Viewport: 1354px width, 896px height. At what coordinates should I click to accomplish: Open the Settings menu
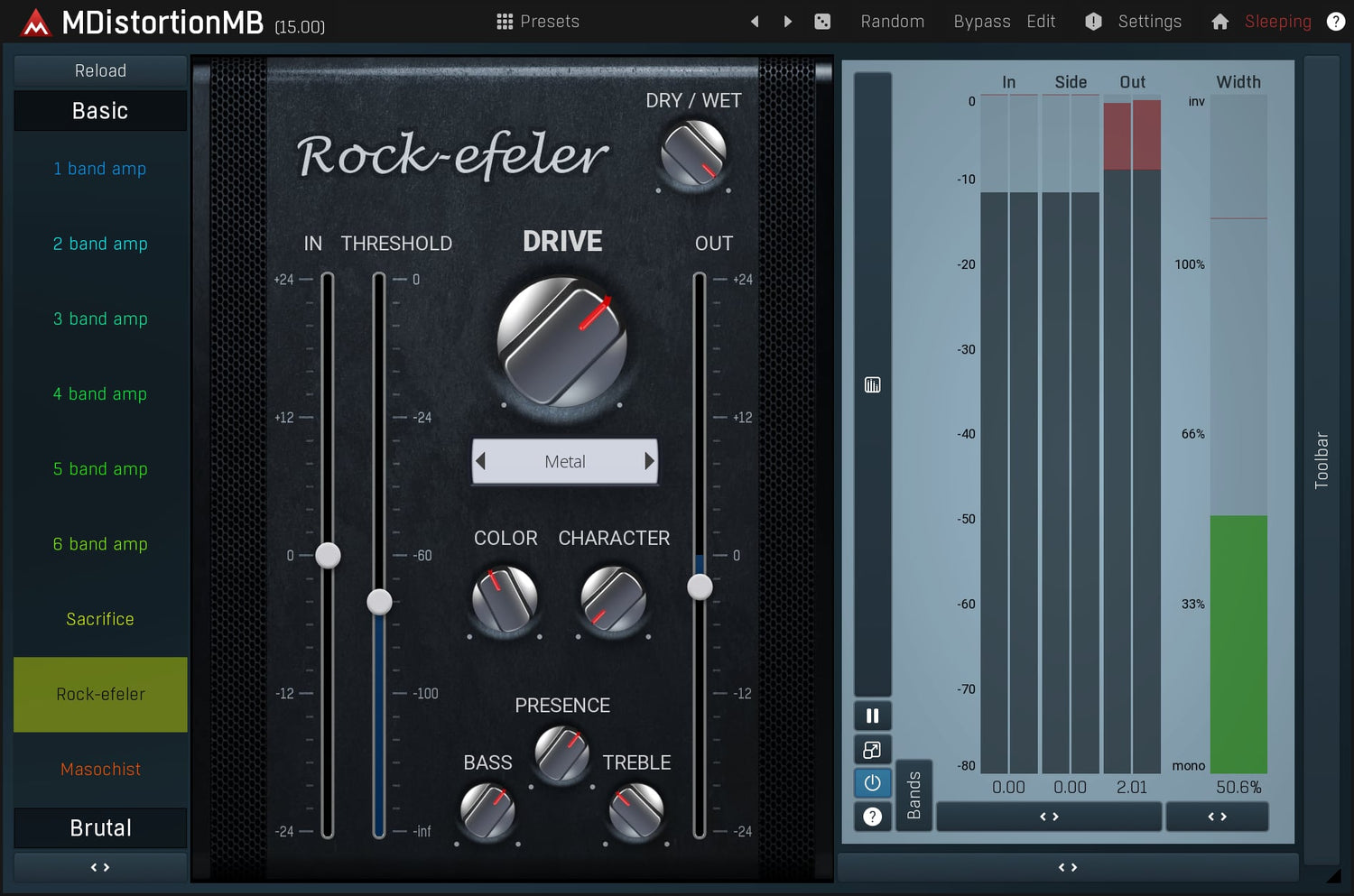click(x=1148, y=22)
